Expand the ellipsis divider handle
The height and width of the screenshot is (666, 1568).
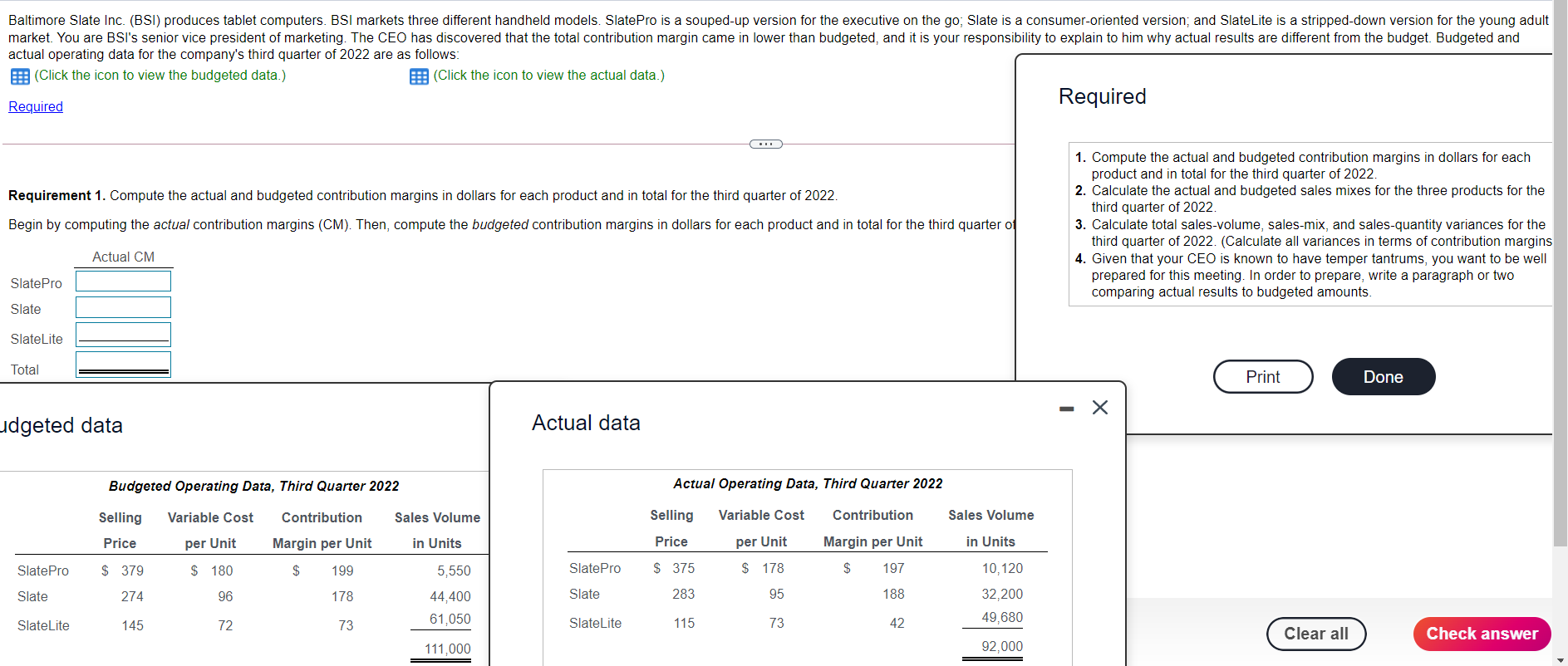click(766, 144)
